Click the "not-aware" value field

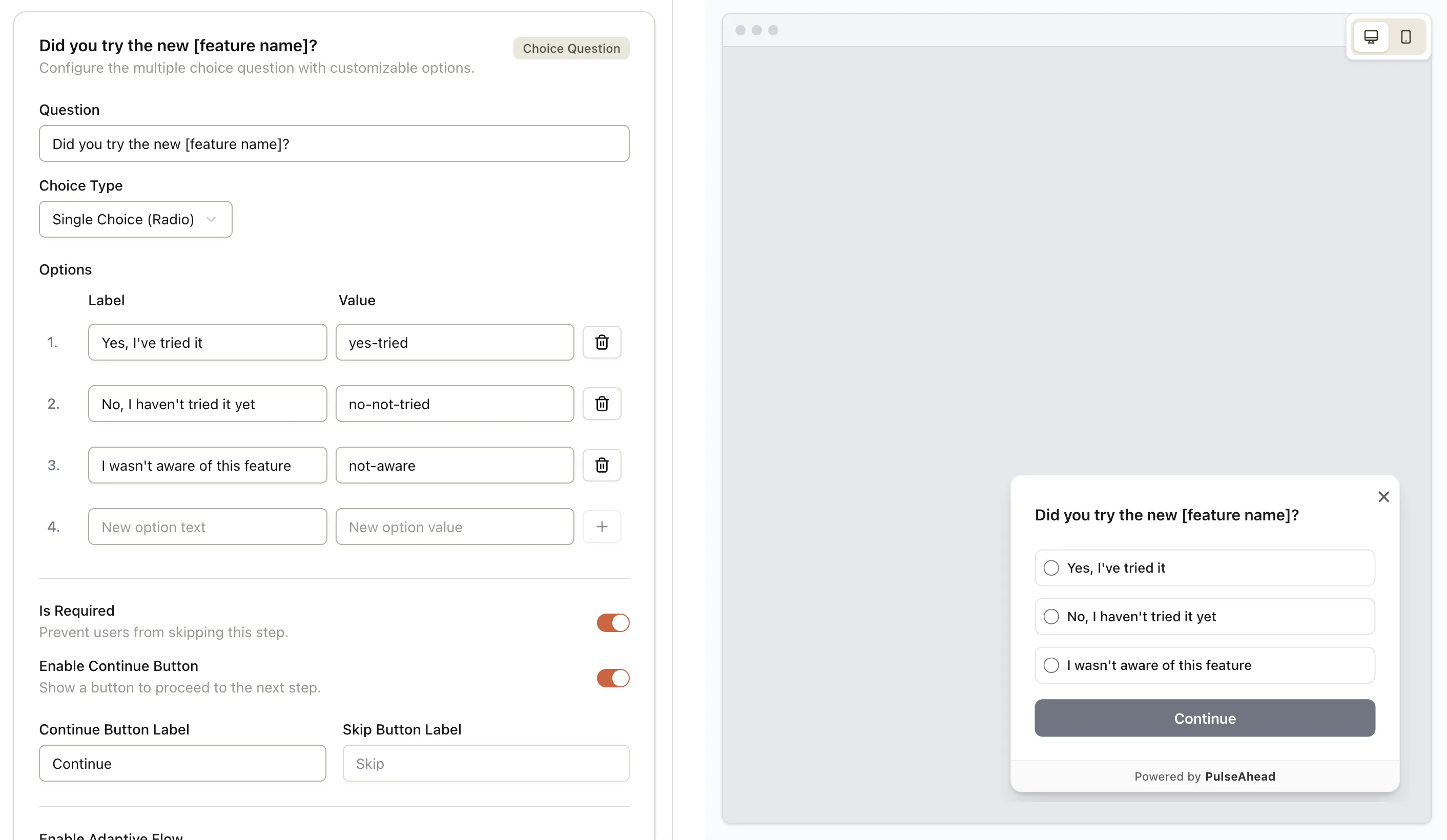[x=454, y=465]
